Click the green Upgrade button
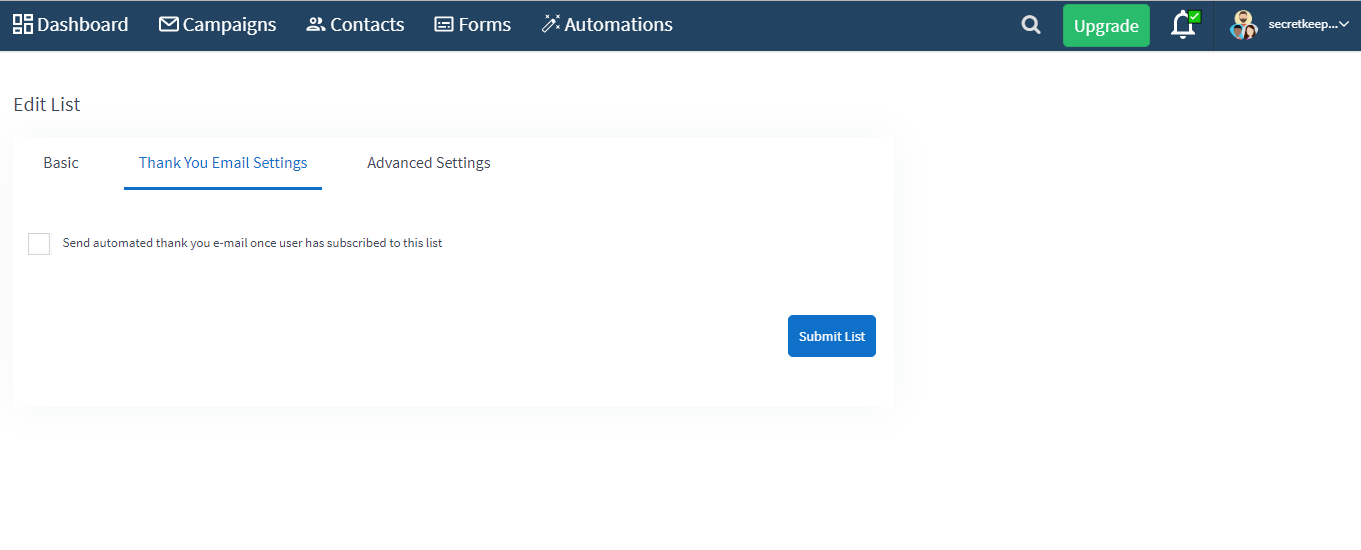The width and height of the screenshot is (1361, 550). pyautogui.click(x=1106, y=26)
